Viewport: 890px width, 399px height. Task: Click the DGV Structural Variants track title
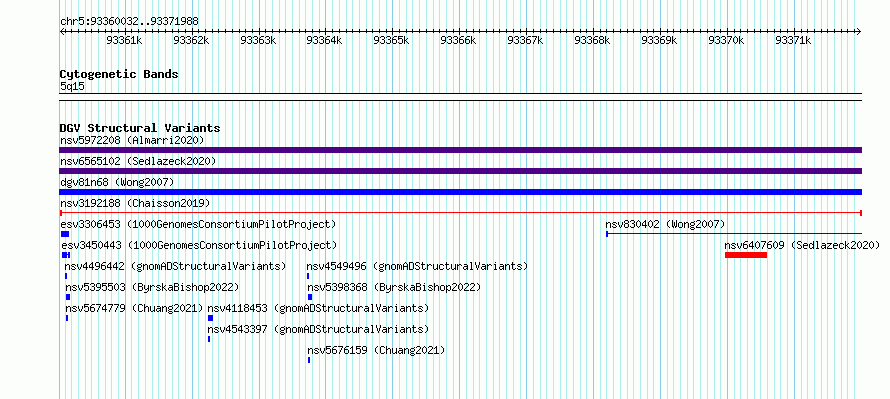coord(140,128)
